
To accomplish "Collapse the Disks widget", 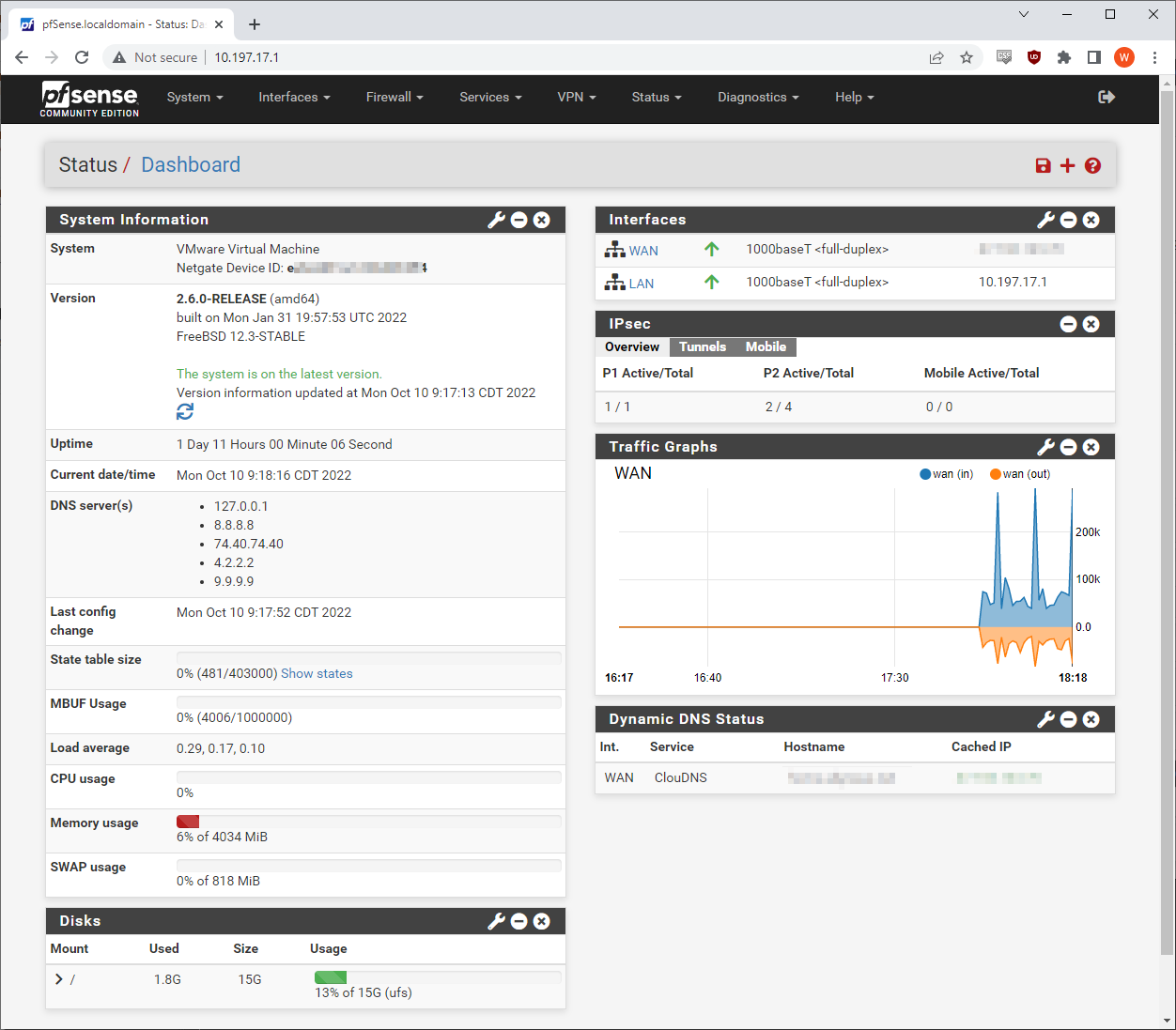I will click(x=519, y=921).
